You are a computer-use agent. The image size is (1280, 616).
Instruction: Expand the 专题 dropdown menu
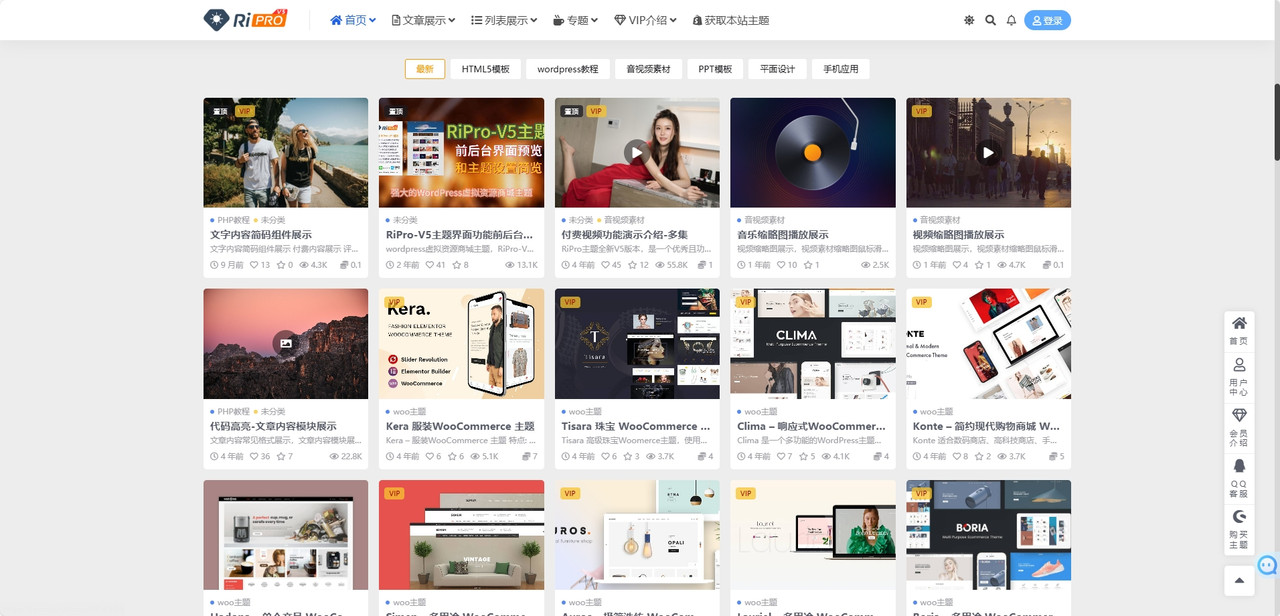point(575,20)
